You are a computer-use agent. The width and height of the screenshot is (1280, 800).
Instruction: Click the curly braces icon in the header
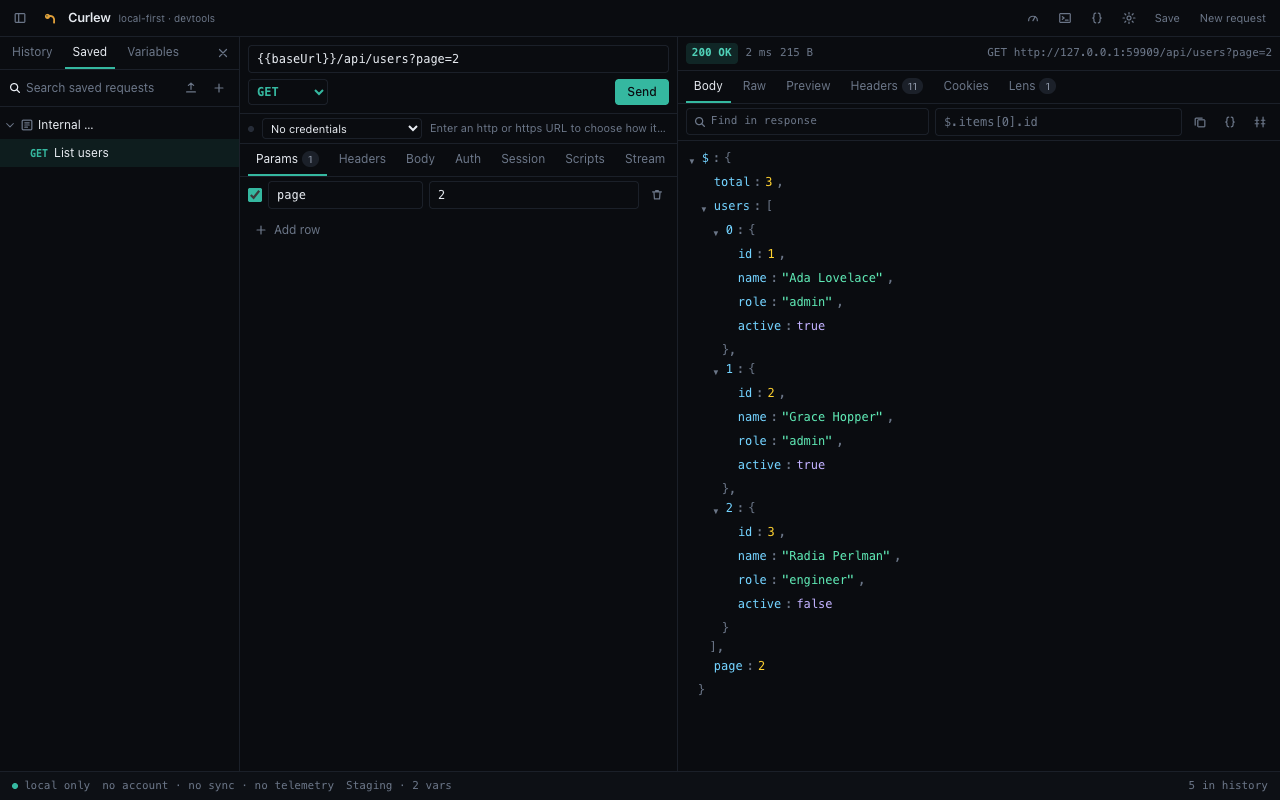pyautogui.click(x=1097, y=18)
